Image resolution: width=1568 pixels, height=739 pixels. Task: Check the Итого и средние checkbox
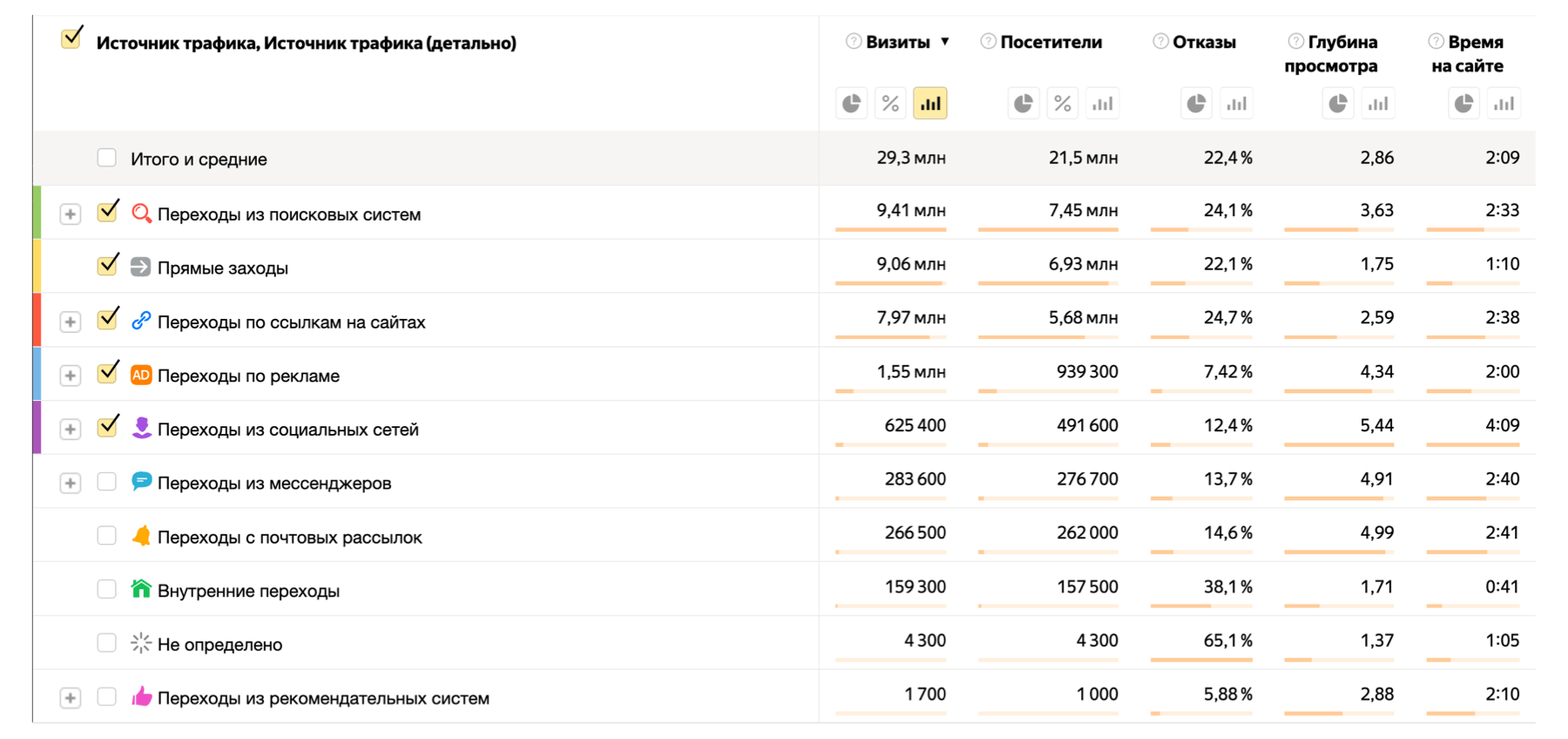coord(106,158)
